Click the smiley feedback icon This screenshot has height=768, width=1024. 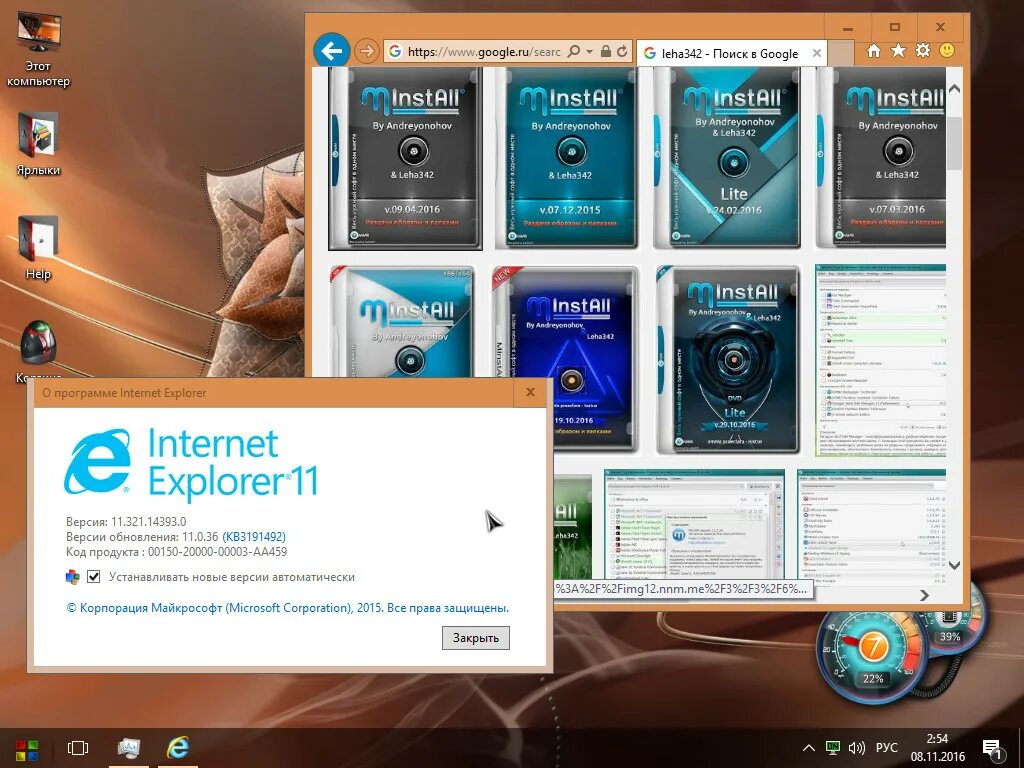[x=947, y=50]
